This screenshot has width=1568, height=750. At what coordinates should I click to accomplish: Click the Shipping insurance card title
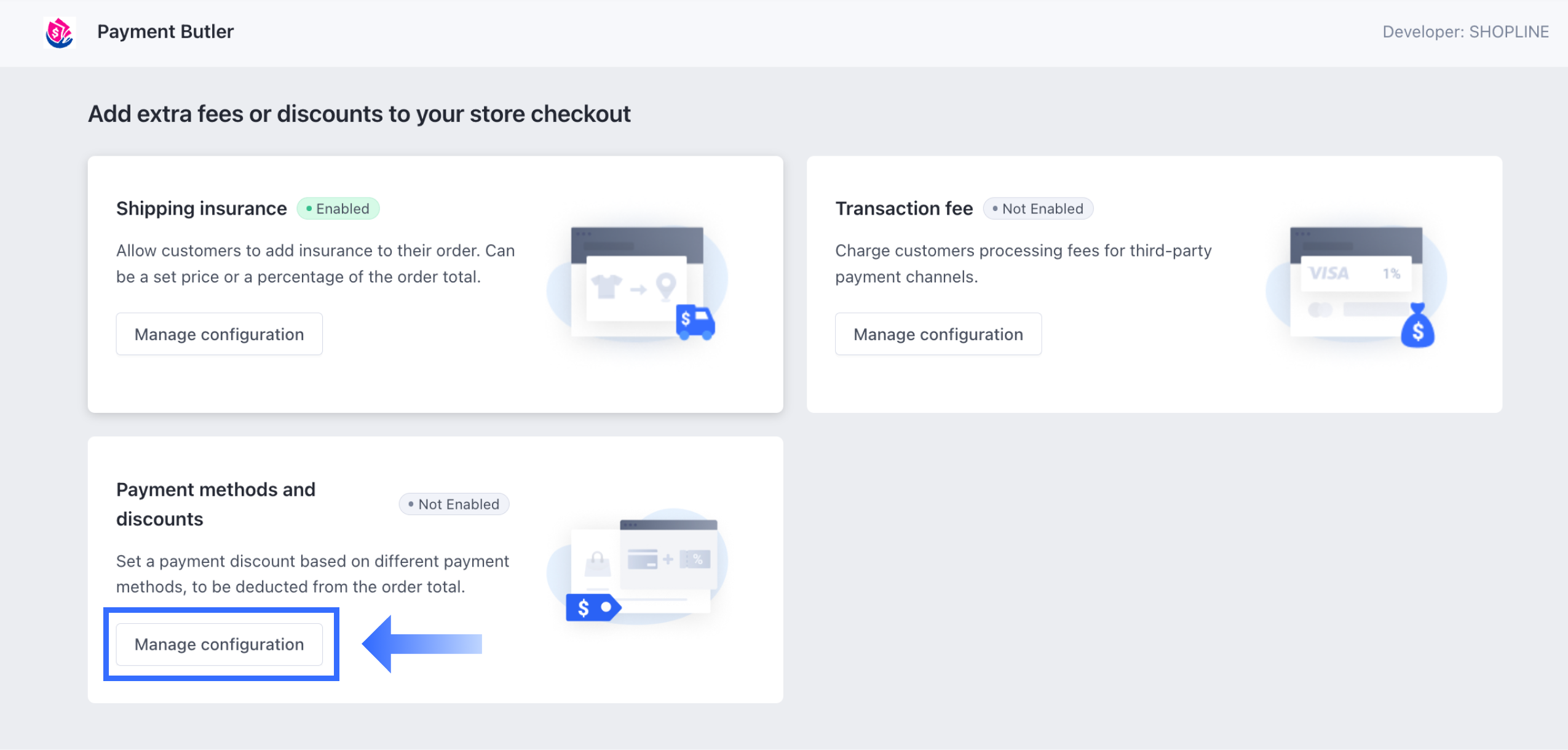tap(201, 209)
